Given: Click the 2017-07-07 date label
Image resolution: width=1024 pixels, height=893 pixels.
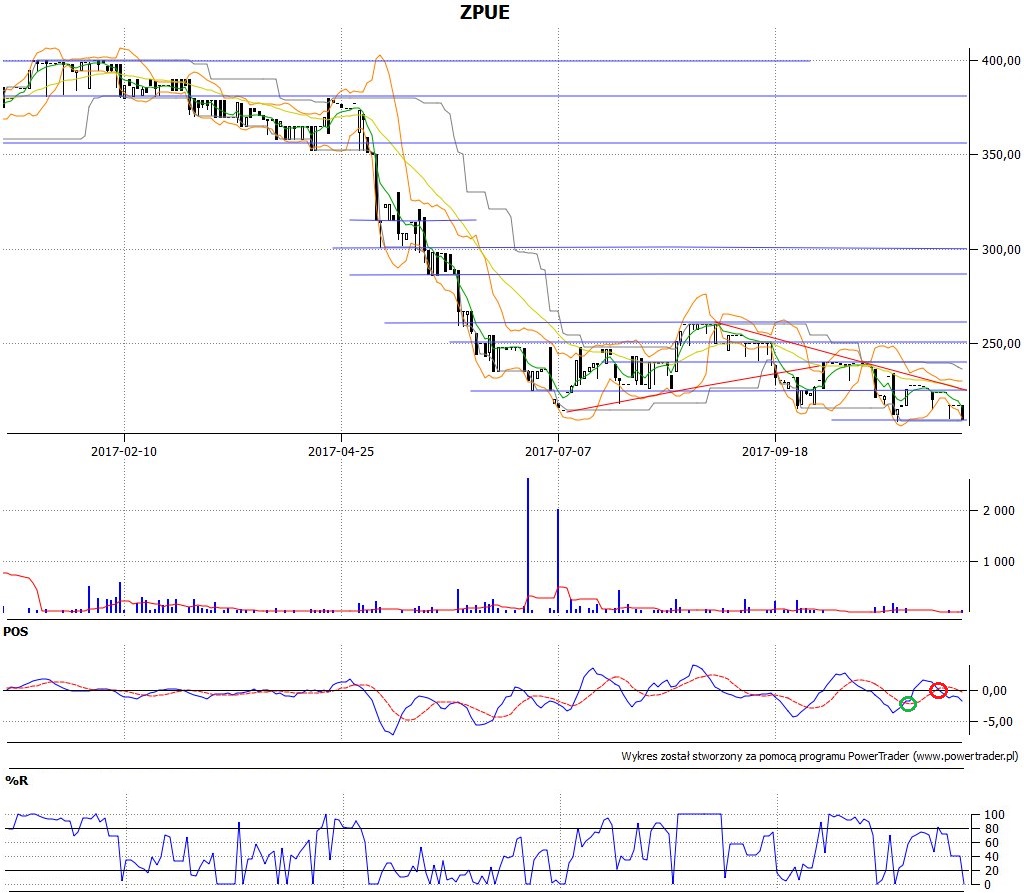Looking at the screenshot, I should (558, 451).
